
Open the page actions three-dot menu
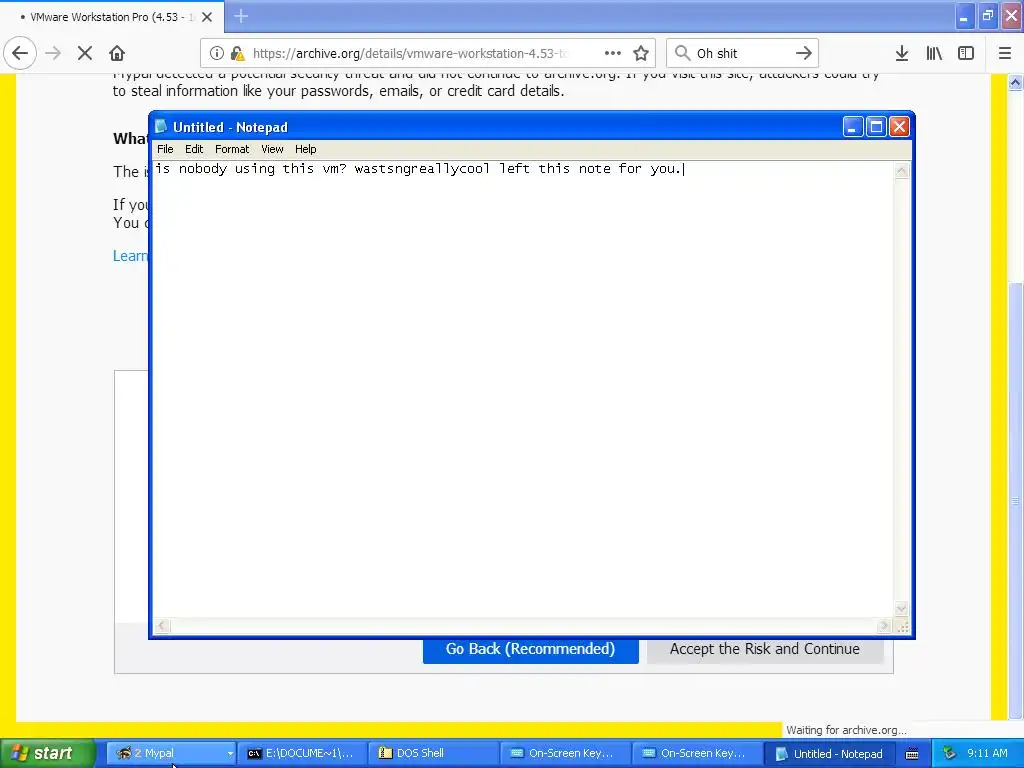tap(613, 53)
